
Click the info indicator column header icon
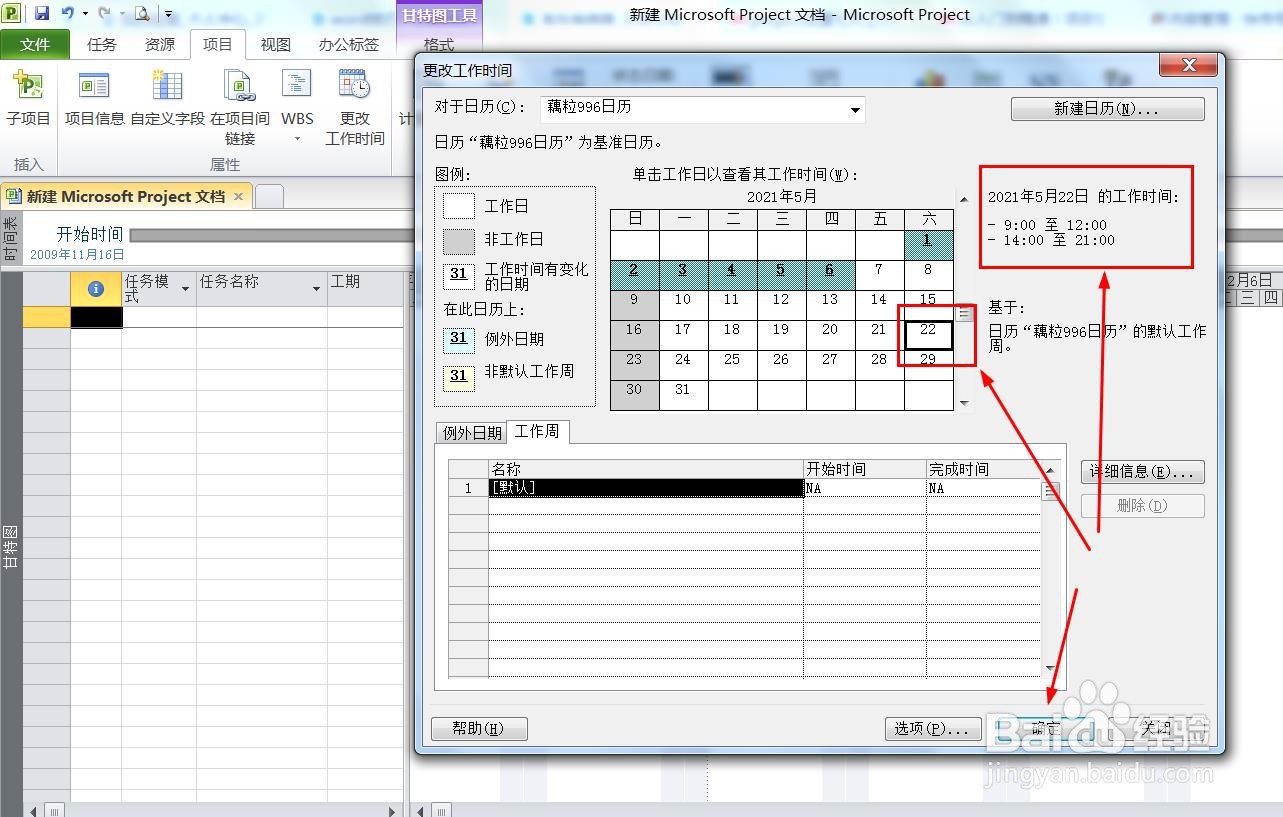(x=96, y=289)
